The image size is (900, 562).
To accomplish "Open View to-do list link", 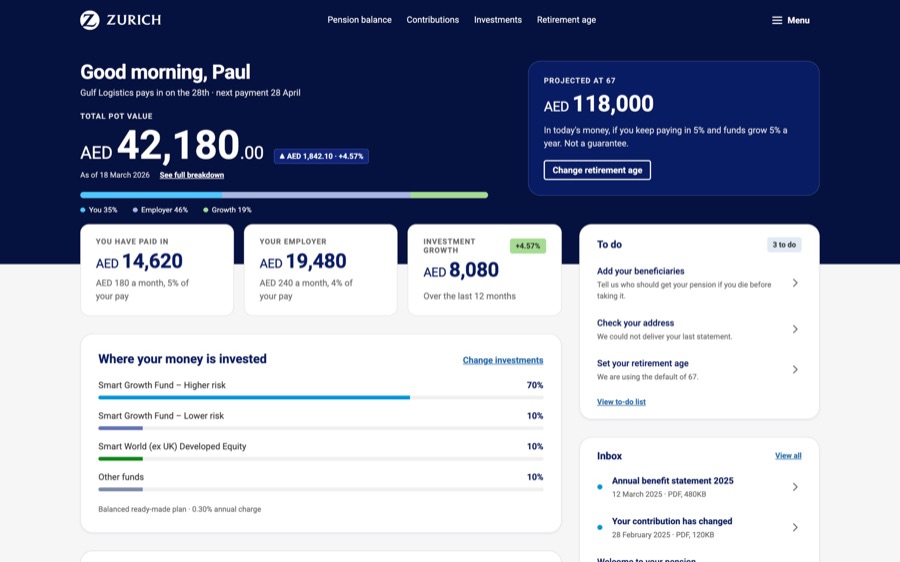I will [621, 402].
